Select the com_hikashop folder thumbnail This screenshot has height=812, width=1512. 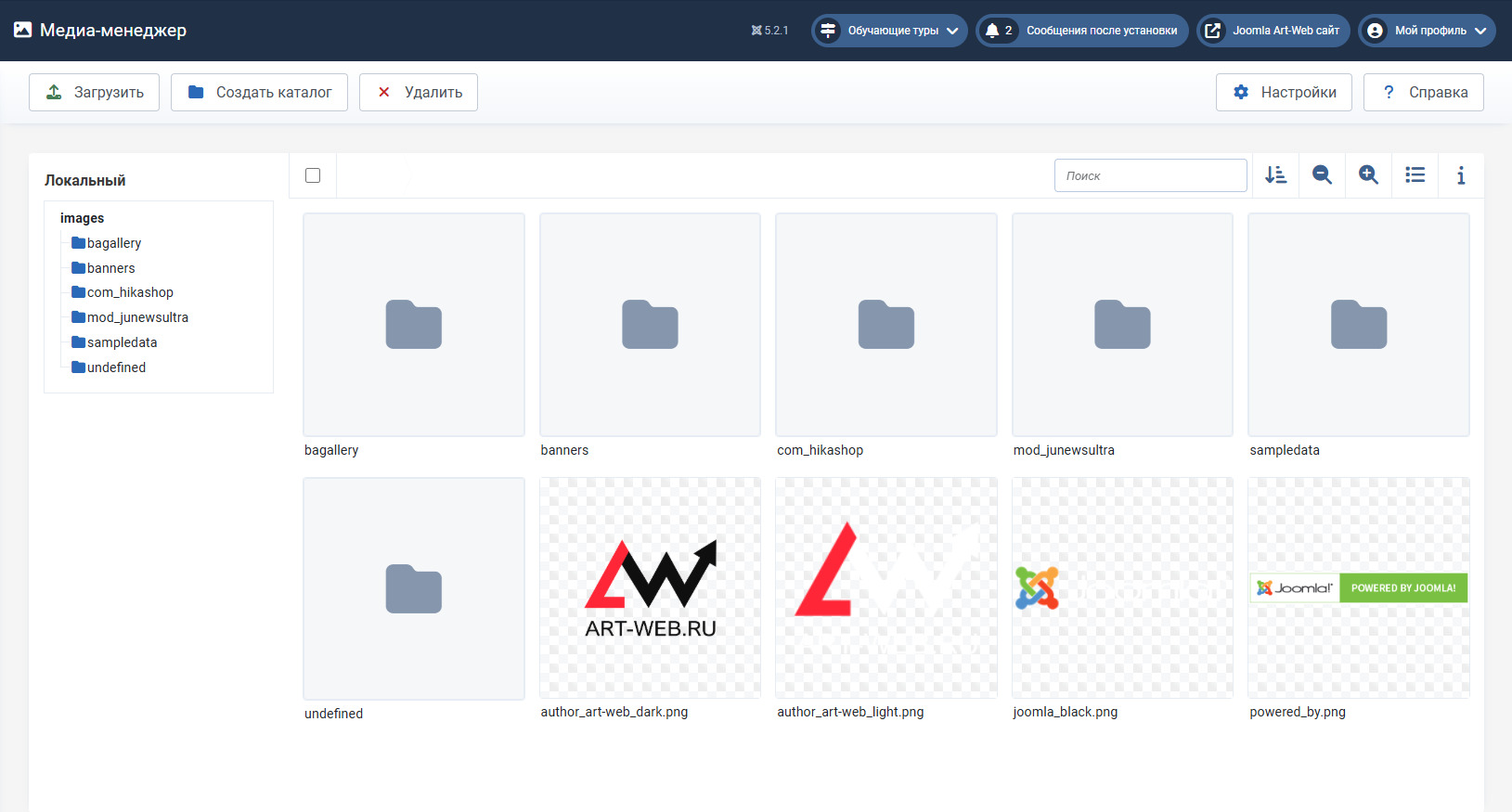(886, 325)
